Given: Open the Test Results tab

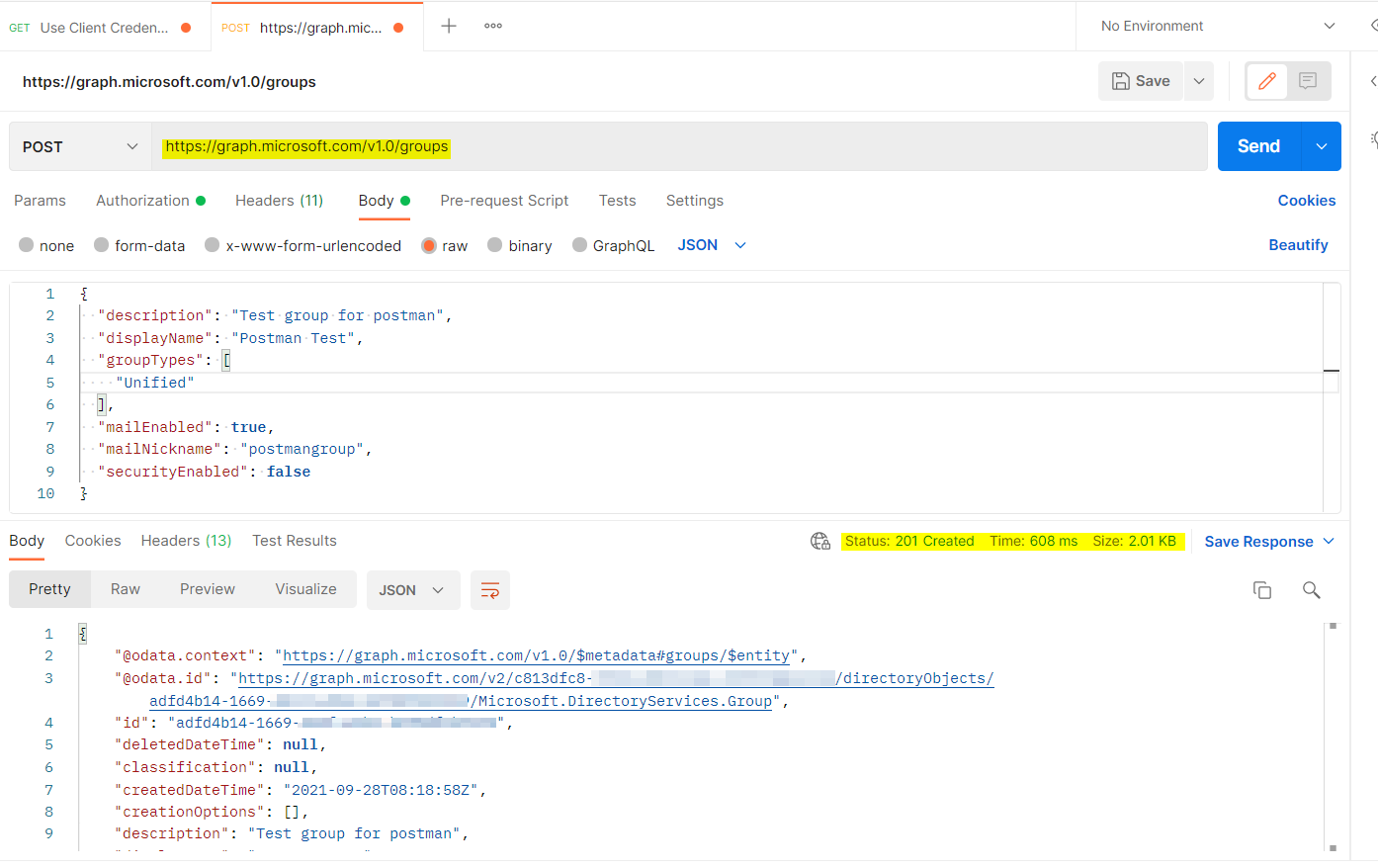Looking at the screenshot, I should tap(294, 541).
